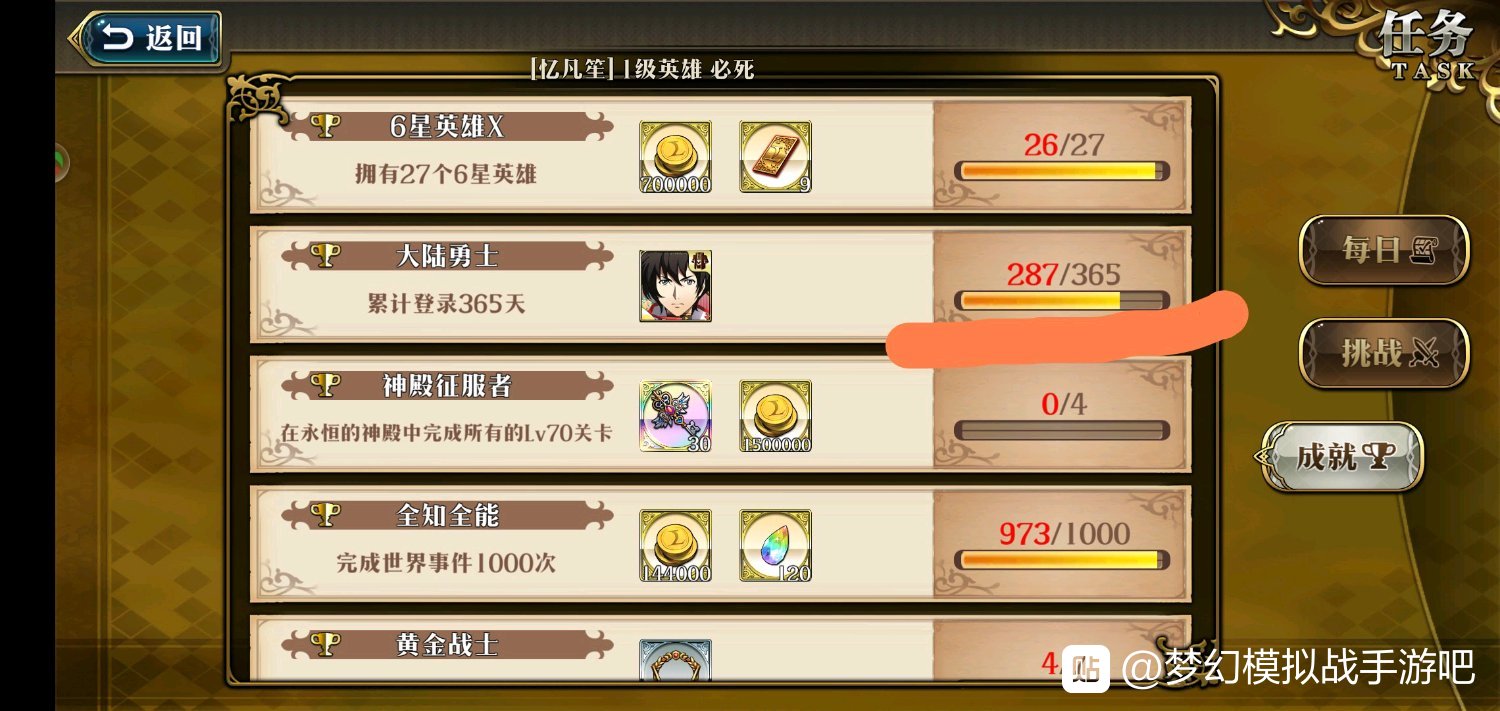
Task: Open the 大陆勇士 achievement entry title
Action: point(447,256)
